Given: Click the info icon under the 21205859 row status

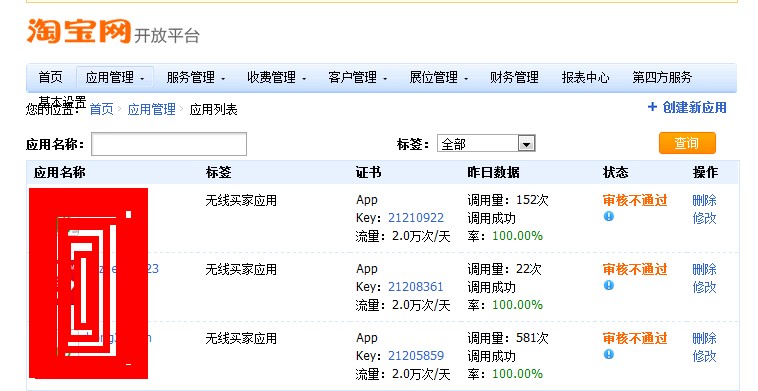Looking at the screenshot, I should click(609, 354).
